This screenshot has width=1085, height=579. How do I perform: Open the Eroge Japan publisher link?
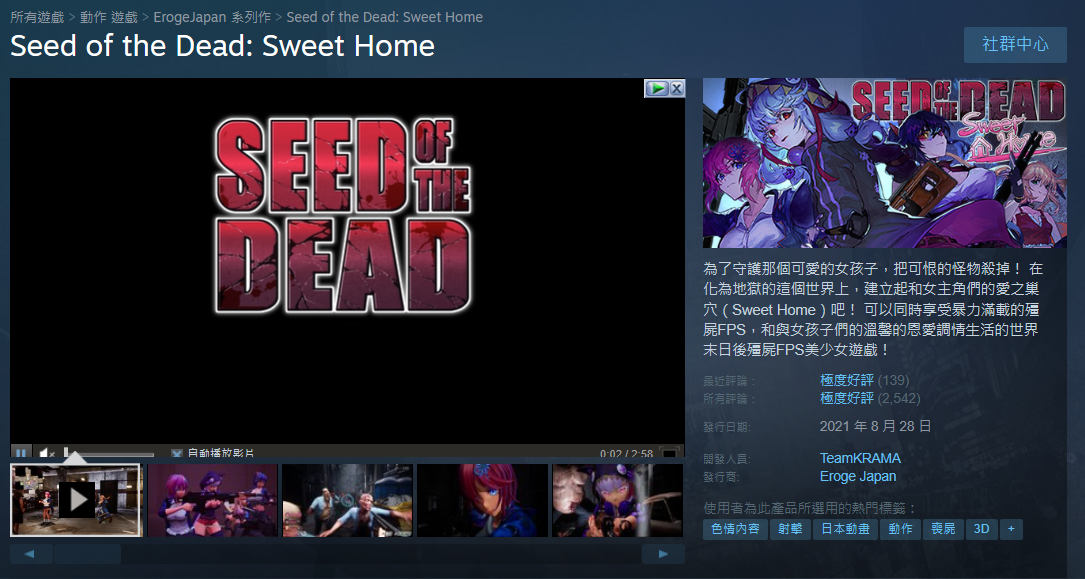[858, 476]
